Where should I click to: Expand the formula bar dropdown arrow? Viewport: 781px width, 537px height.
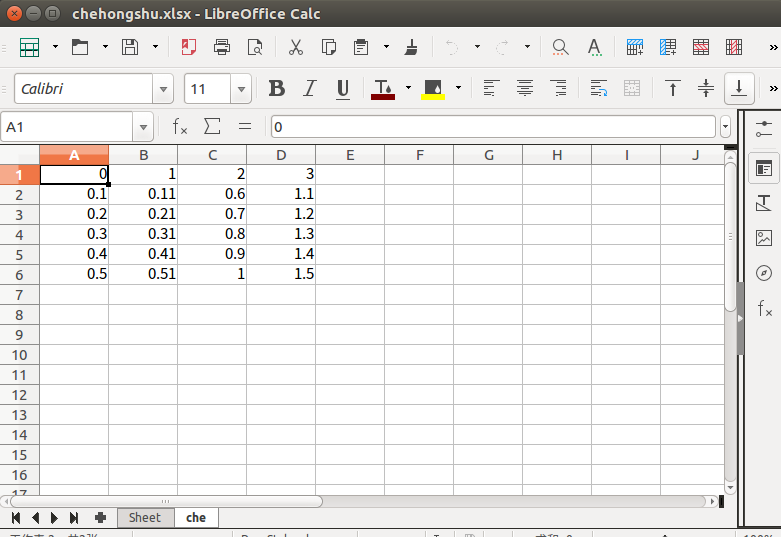[725, 127]
